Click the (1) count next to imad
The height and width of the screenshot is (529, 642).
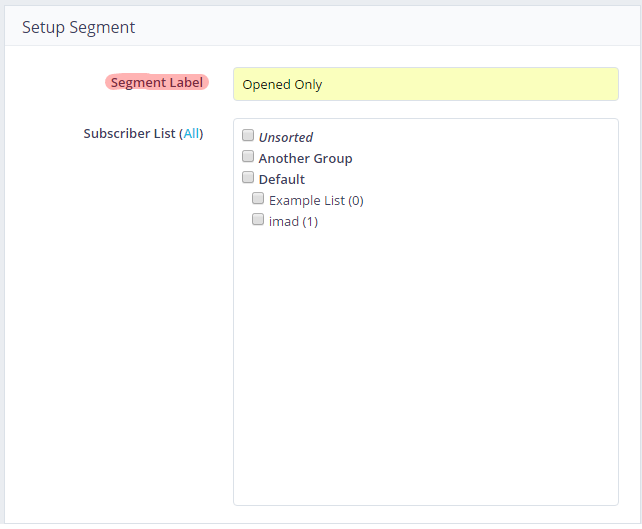click(x=309, y=222)
